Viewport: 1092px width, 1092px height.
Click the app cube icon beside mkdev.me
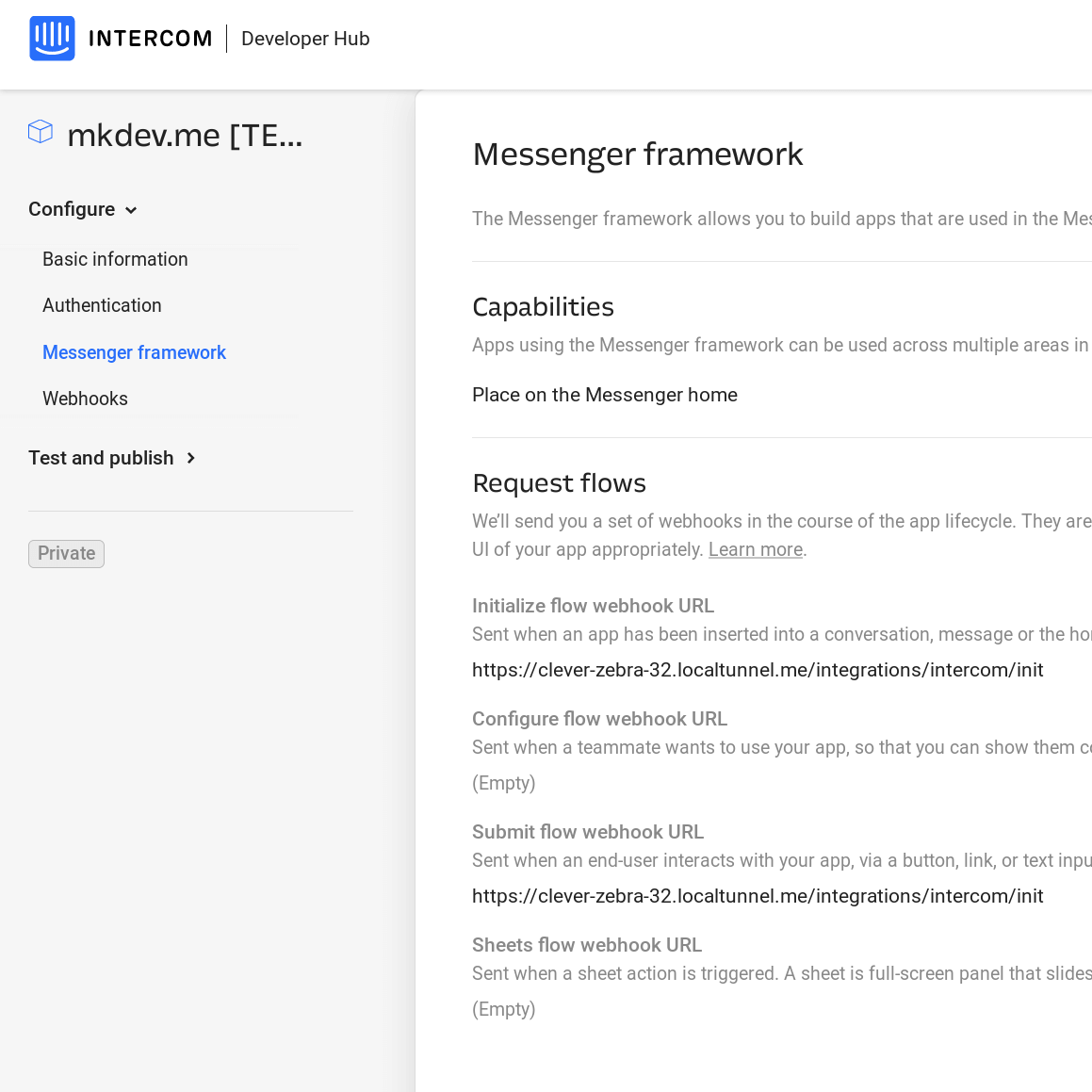click(41, 132)
